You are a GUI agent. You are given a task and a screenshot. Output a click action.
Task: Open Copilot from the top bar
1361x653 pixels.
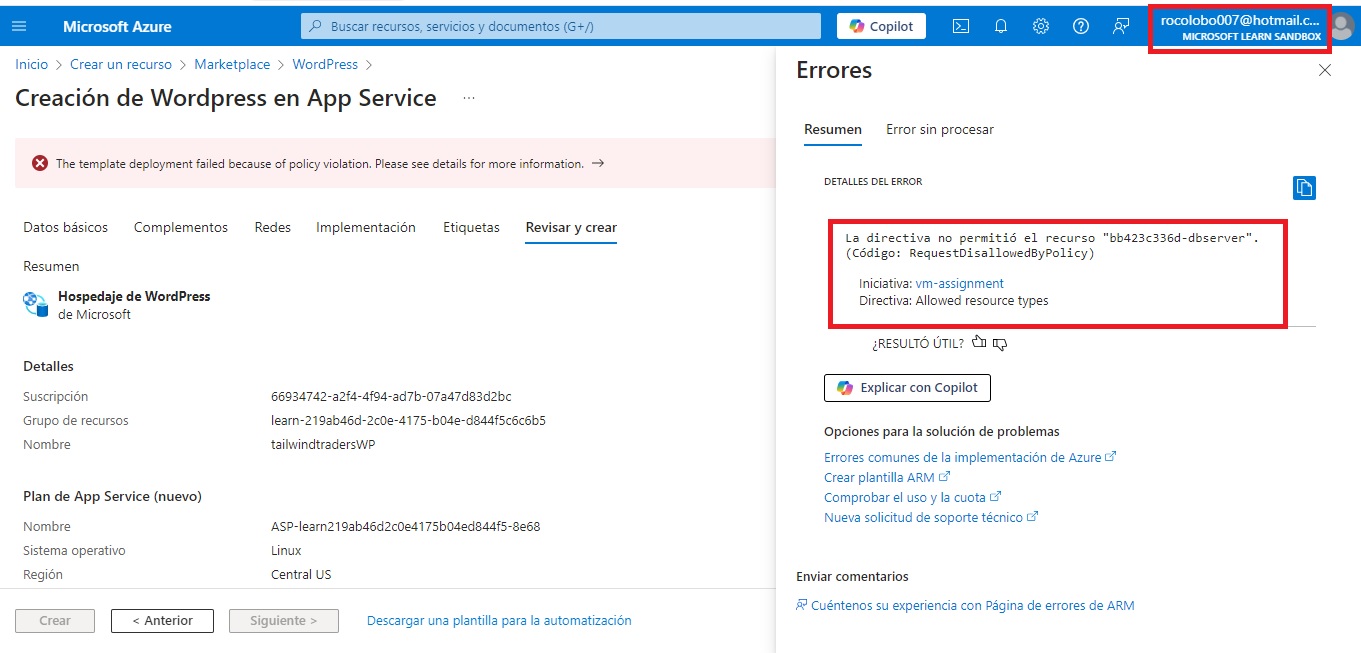tap(881, 27)
